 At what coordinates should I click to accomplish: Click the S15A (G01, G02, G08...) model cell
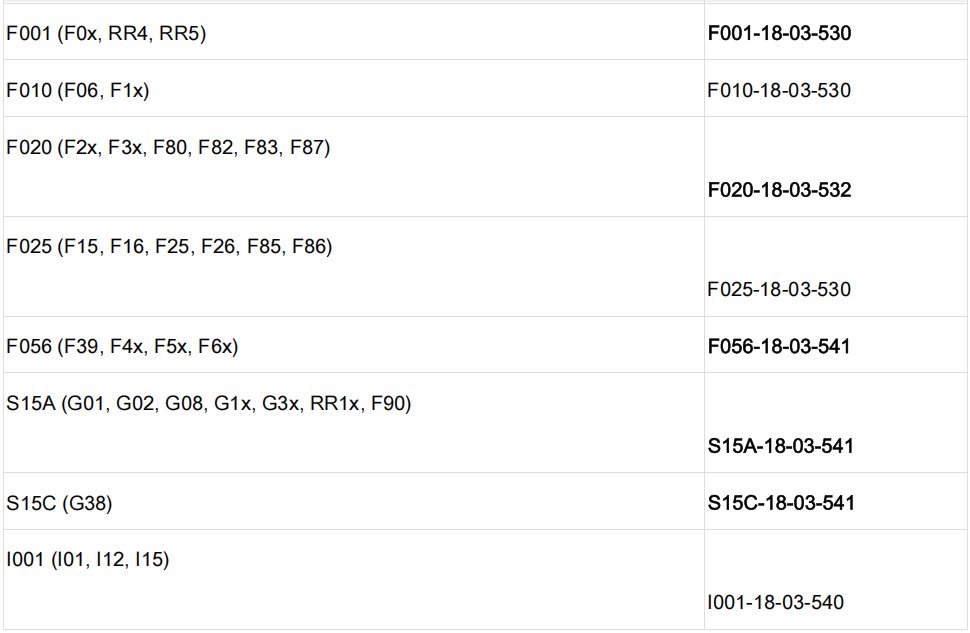pos(209,403)
